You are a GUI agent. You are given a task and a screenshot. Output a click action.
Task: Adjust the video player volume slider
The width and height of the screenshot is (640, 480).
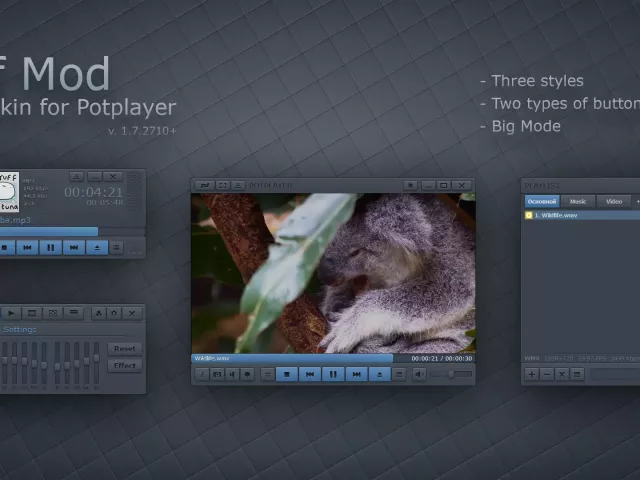(452, 374)
